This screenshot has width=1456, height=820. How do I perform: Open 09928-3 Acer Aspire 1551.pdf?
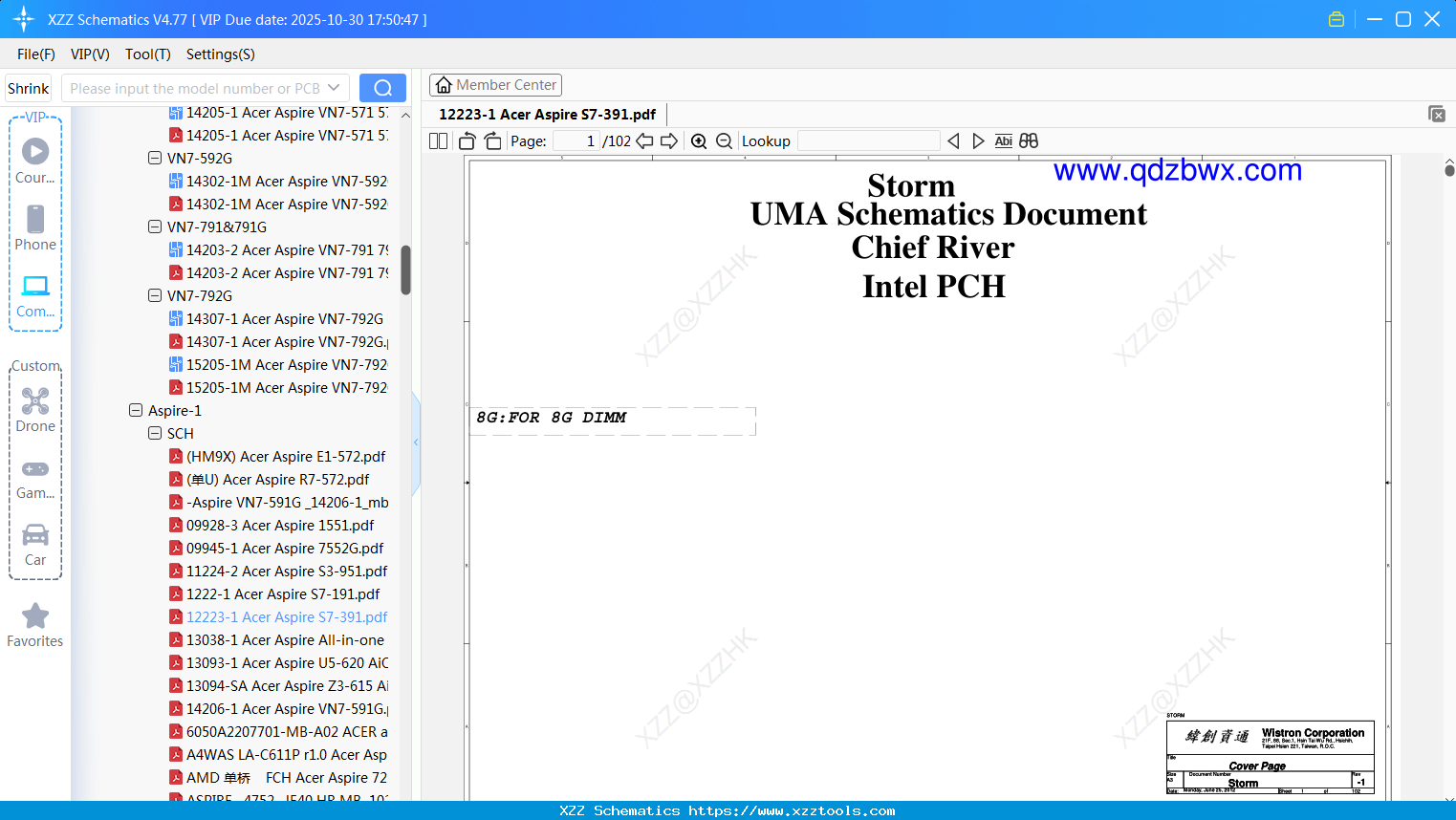tap(272, 525)
